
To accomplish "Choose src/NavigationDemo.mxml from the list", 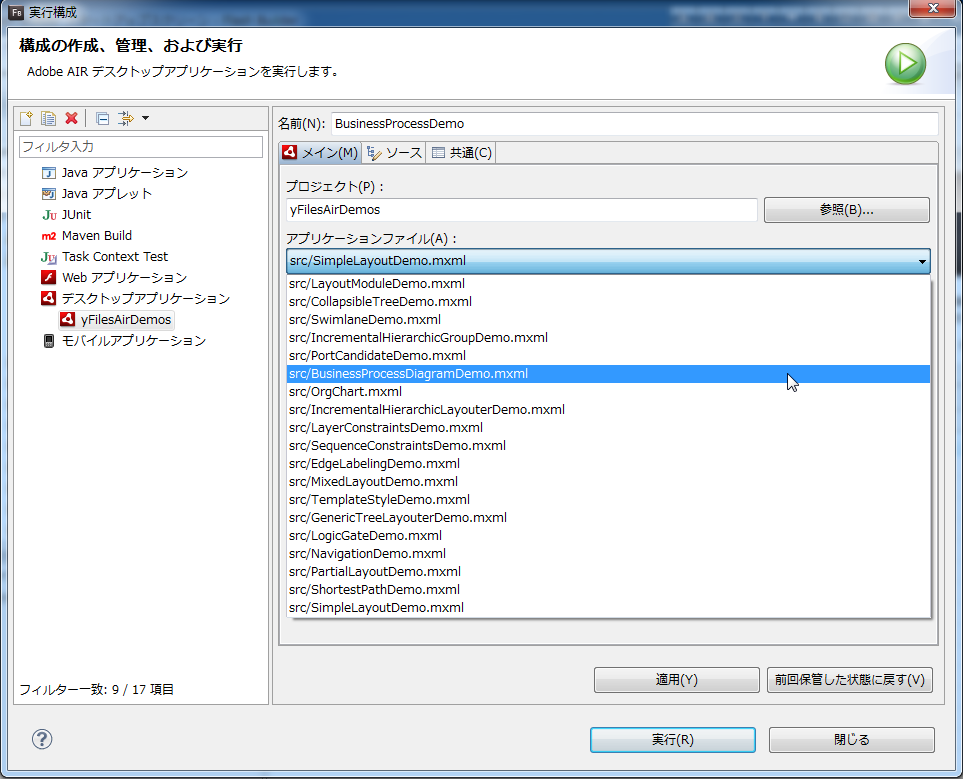I will (x=609, y=554).
